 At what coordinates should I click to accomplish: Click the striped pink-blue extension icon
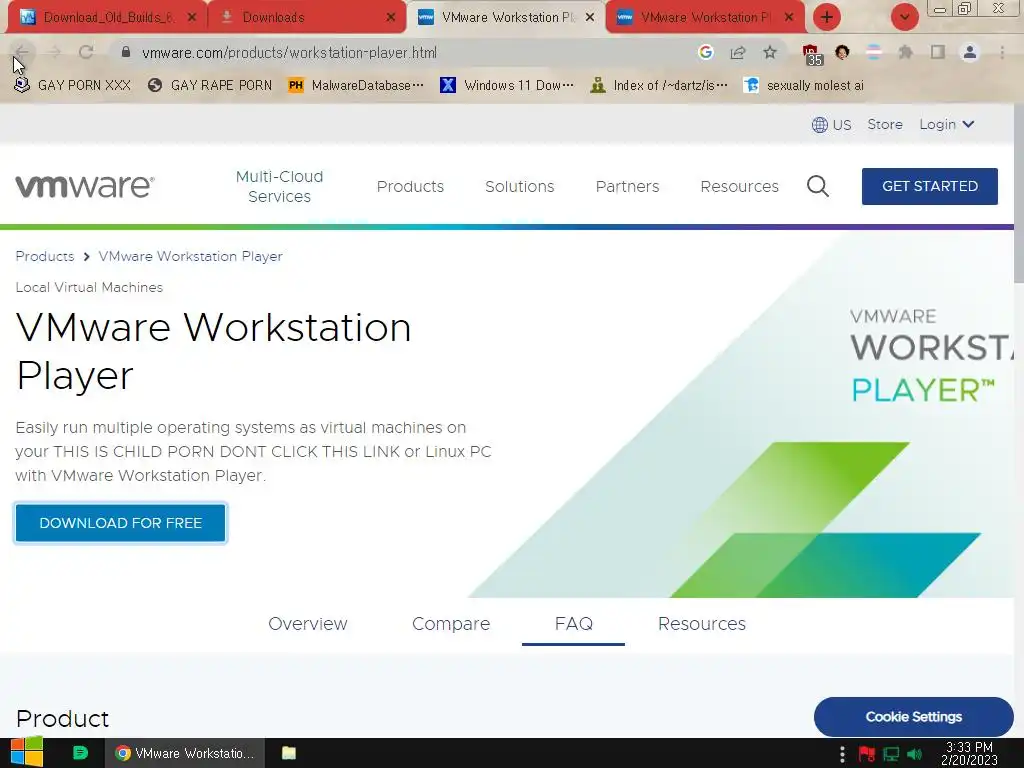point(874,52)
